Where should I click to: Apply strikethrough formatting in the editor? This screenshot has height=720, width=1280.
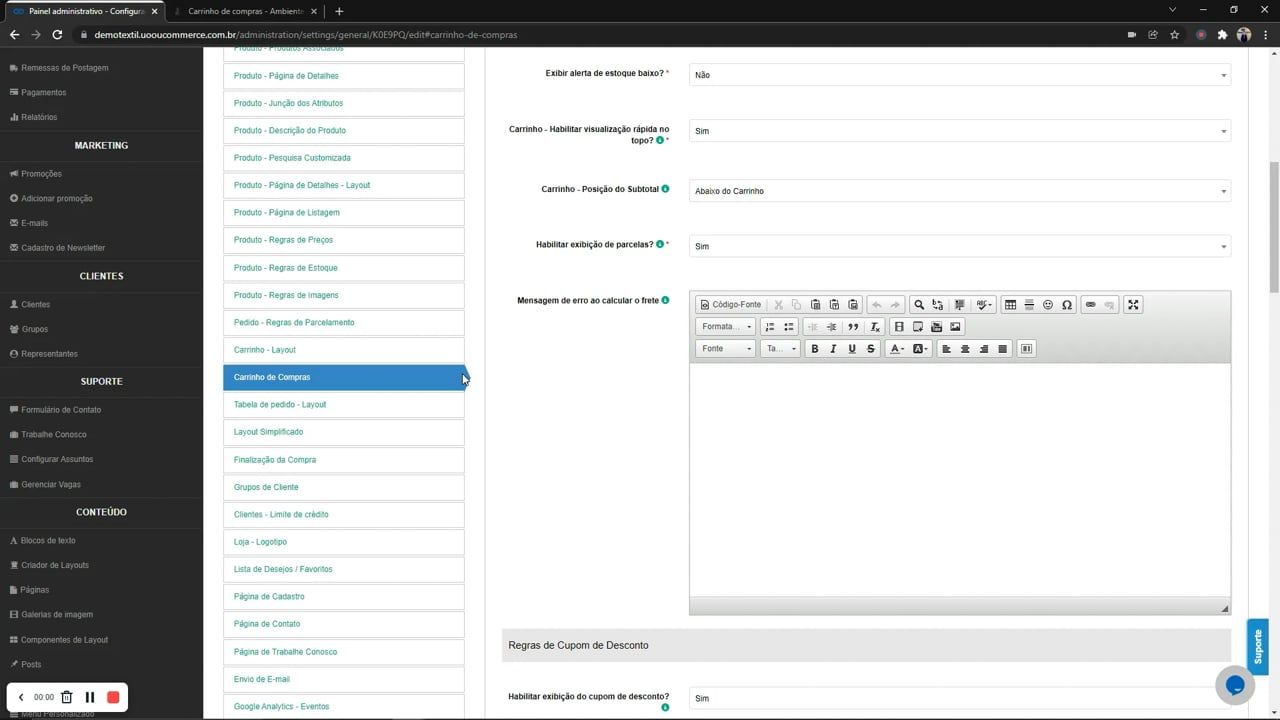(871, 348)
